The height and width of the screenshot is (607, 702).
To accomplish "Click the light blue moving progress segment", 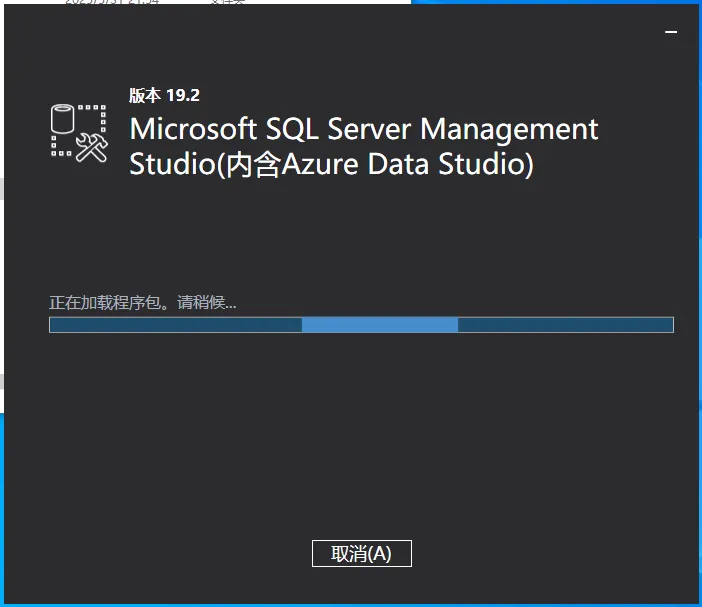I will pyautogui.click(x=380, y=325).
